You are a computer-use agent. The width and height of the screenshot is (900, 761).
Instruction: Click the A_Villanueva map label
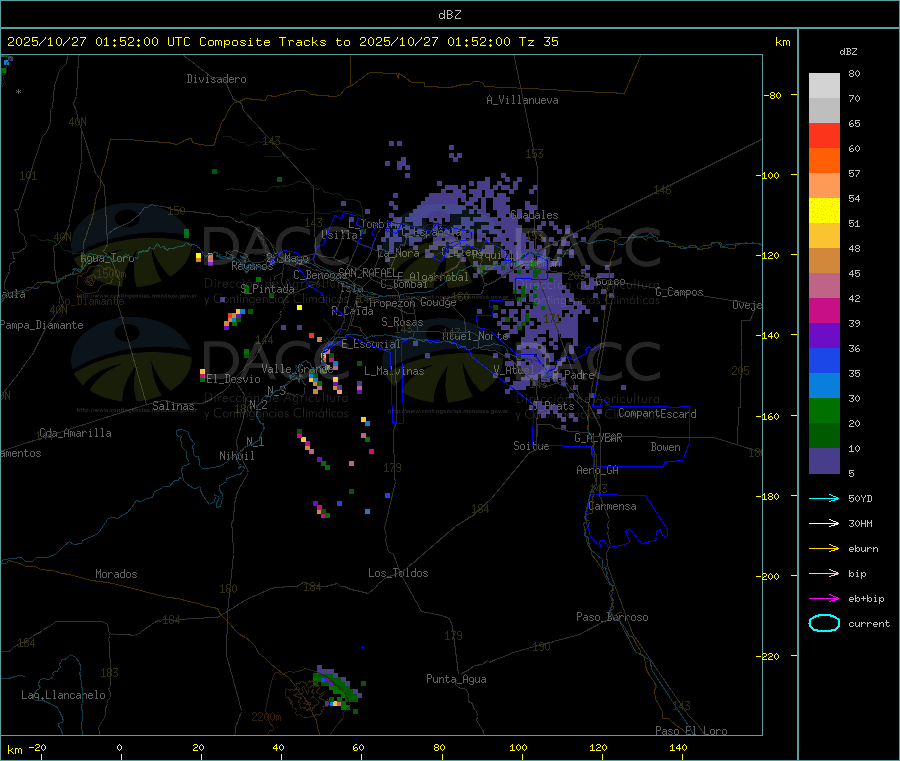(522, 100)
